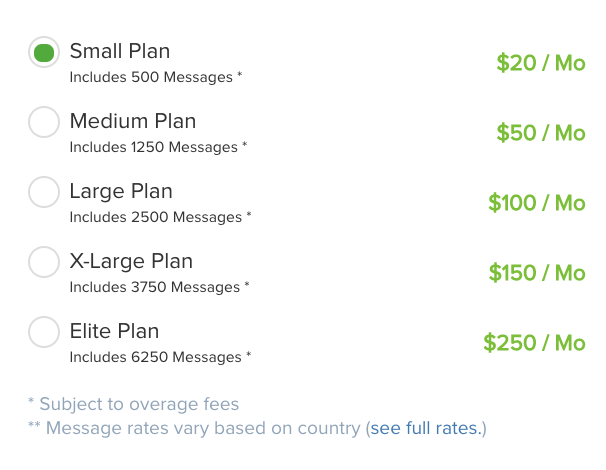Click the Includes 2500 Messages description

click(x=160, y=217)
